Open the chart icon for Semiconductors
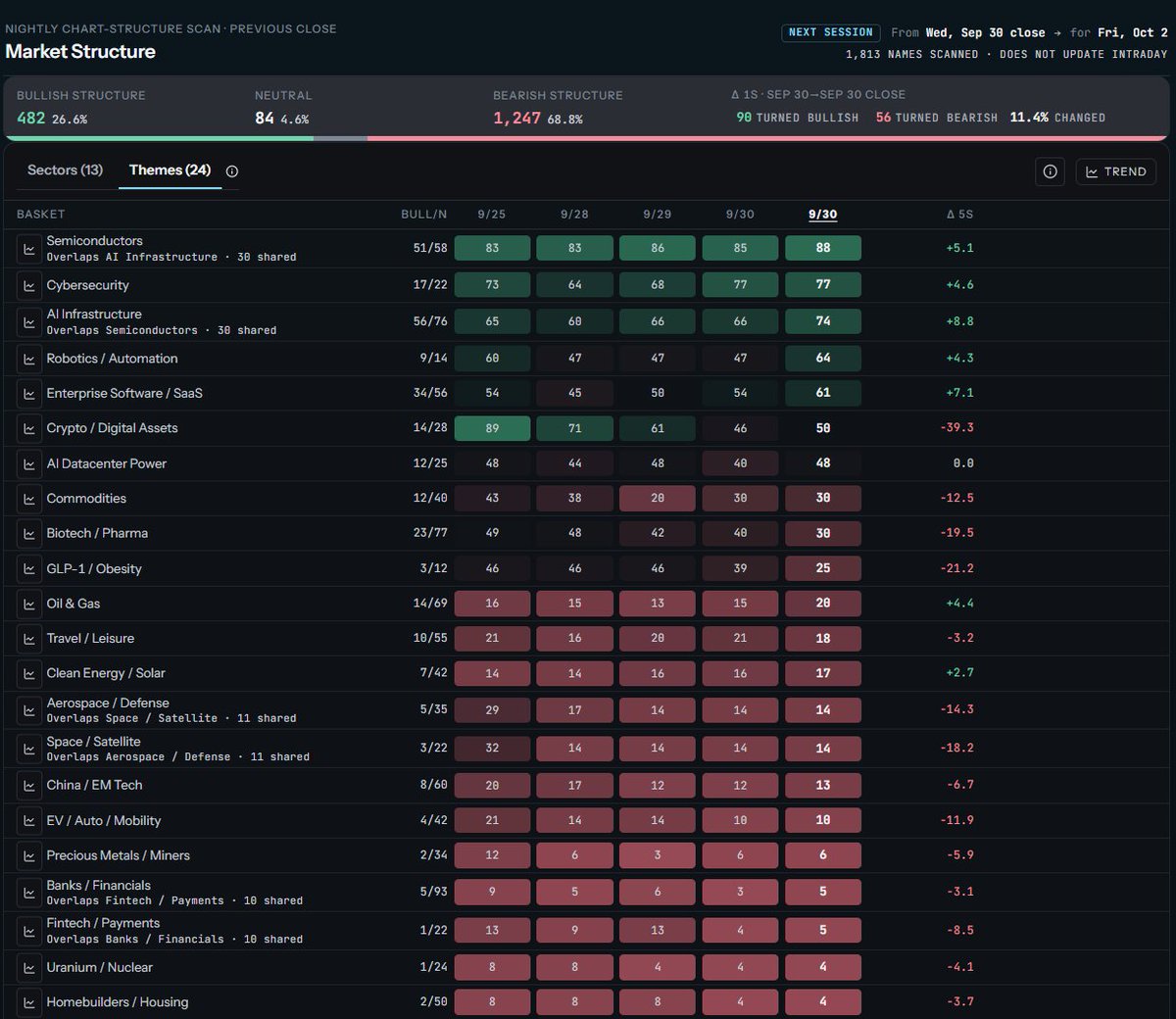The height and width of the screenshot is (1019, 1176). tap(29, 249)
